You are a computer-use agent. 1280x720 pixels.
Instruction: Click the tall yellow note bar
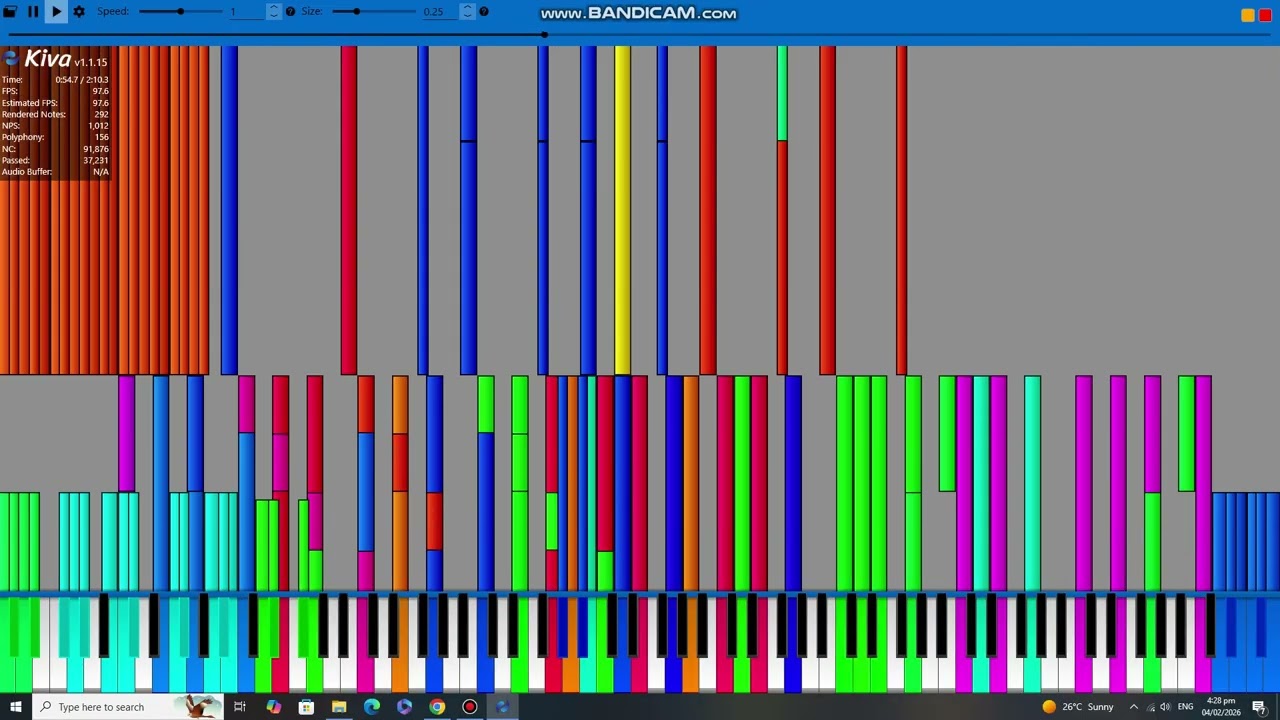coord(622,210)
